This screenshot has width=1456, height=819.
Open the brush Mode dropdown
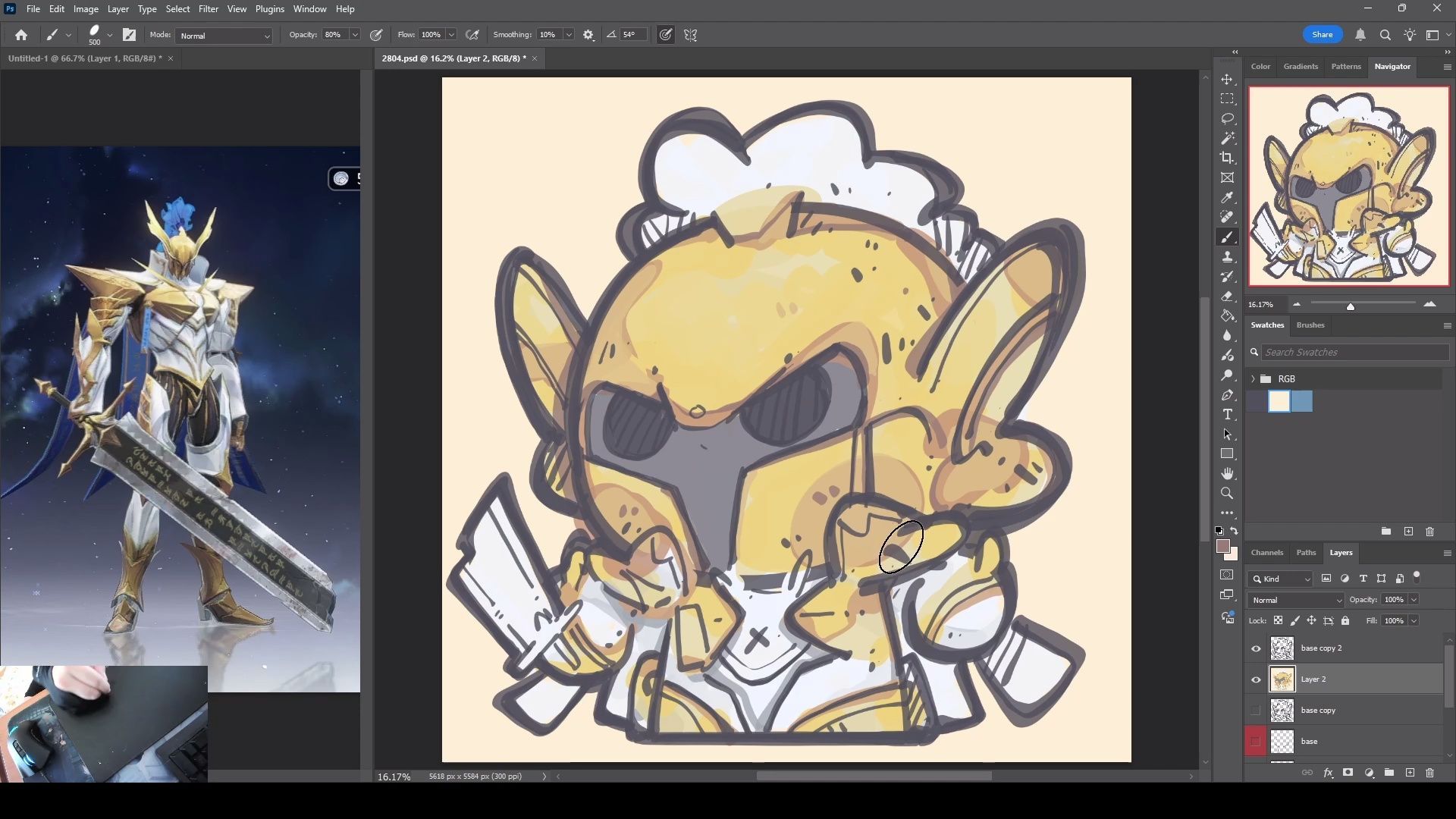click(224, 36)
